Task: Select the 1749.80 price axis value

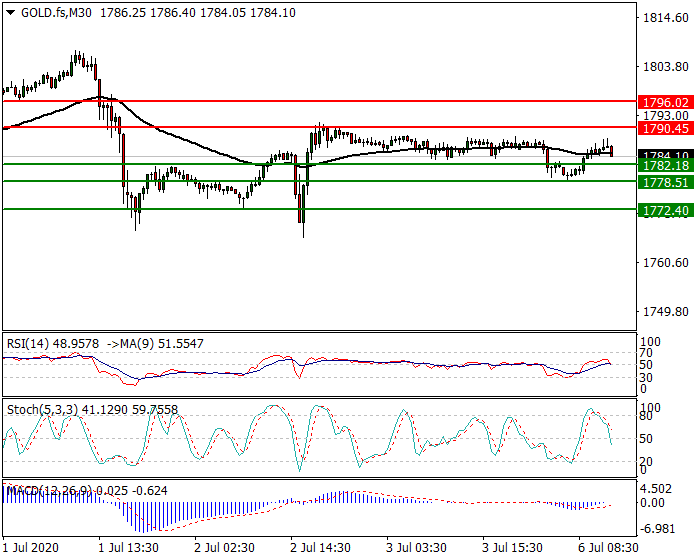Action: click(666, 312)
